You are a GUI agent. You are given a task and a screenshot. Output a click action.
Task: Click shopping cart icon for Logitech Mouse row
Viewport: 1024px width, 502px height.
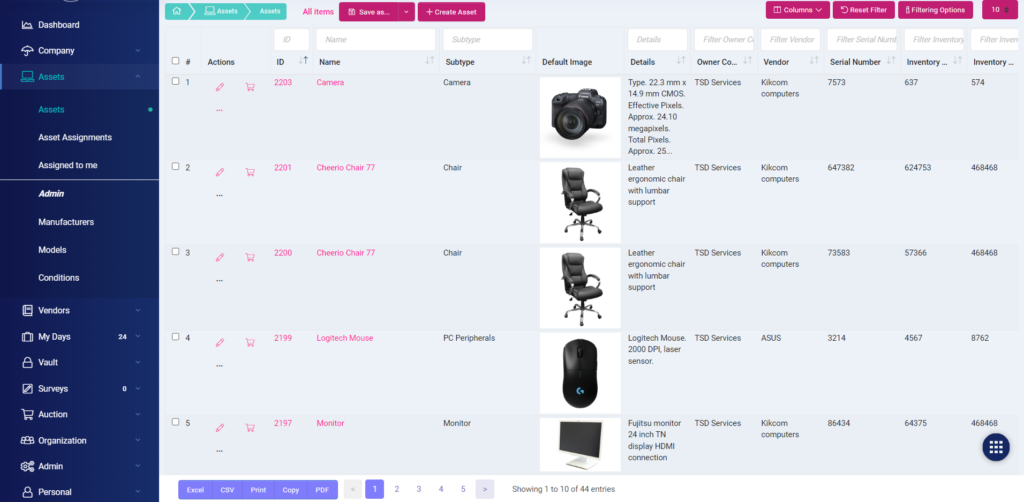click(249, 343)
